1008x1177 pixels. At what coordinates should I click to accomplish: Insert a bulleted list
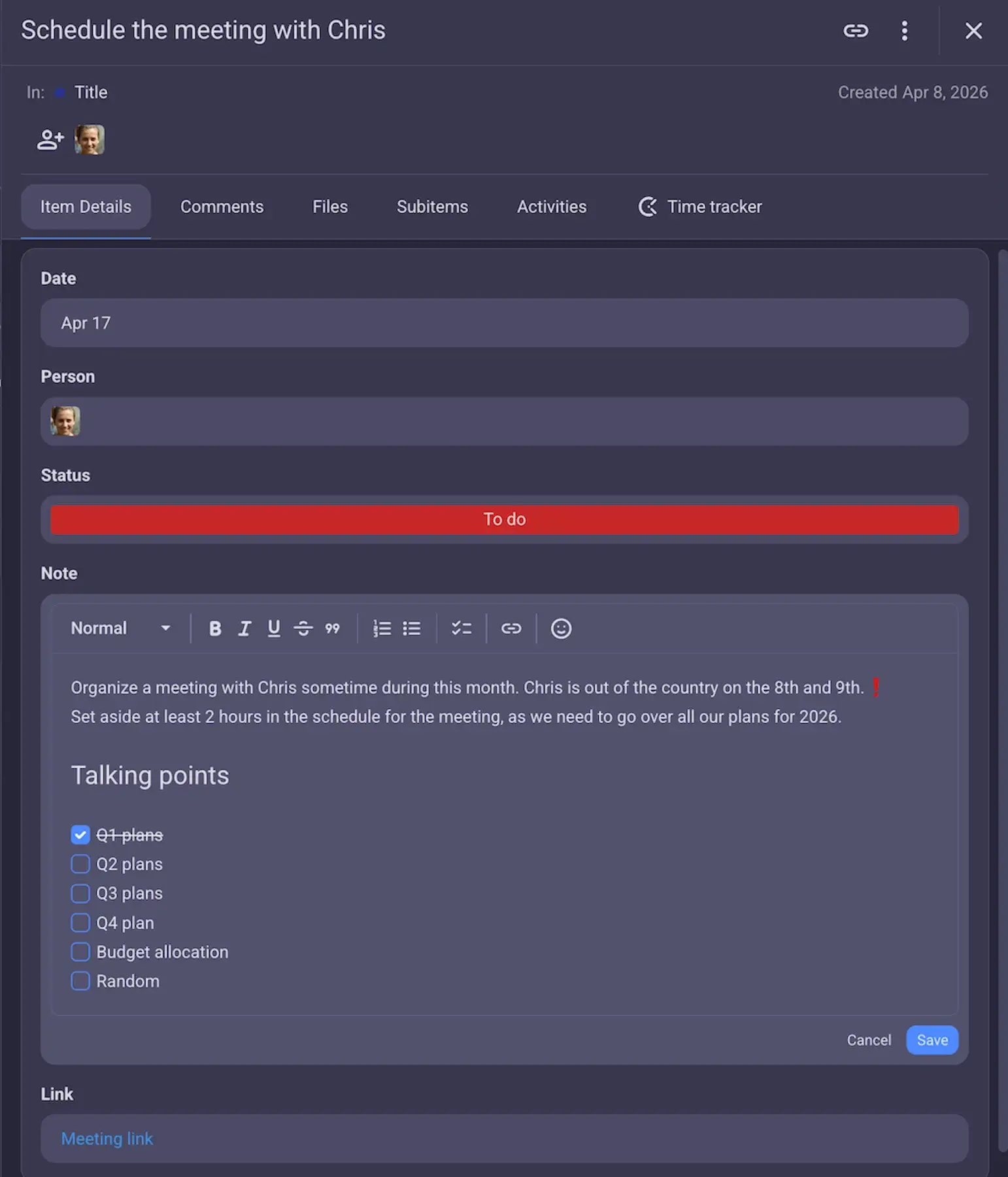[x=412, y=628]
